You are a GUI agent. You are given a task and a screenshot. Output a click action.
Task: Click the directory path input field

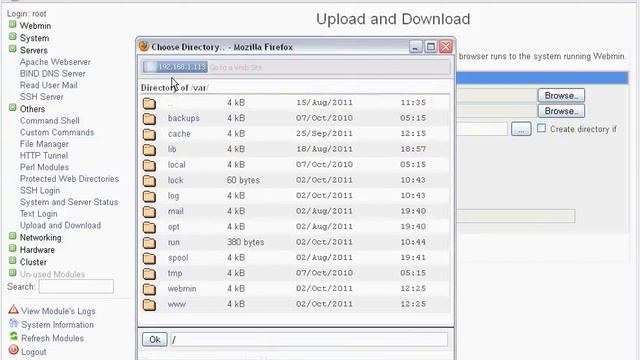point(309,340)
